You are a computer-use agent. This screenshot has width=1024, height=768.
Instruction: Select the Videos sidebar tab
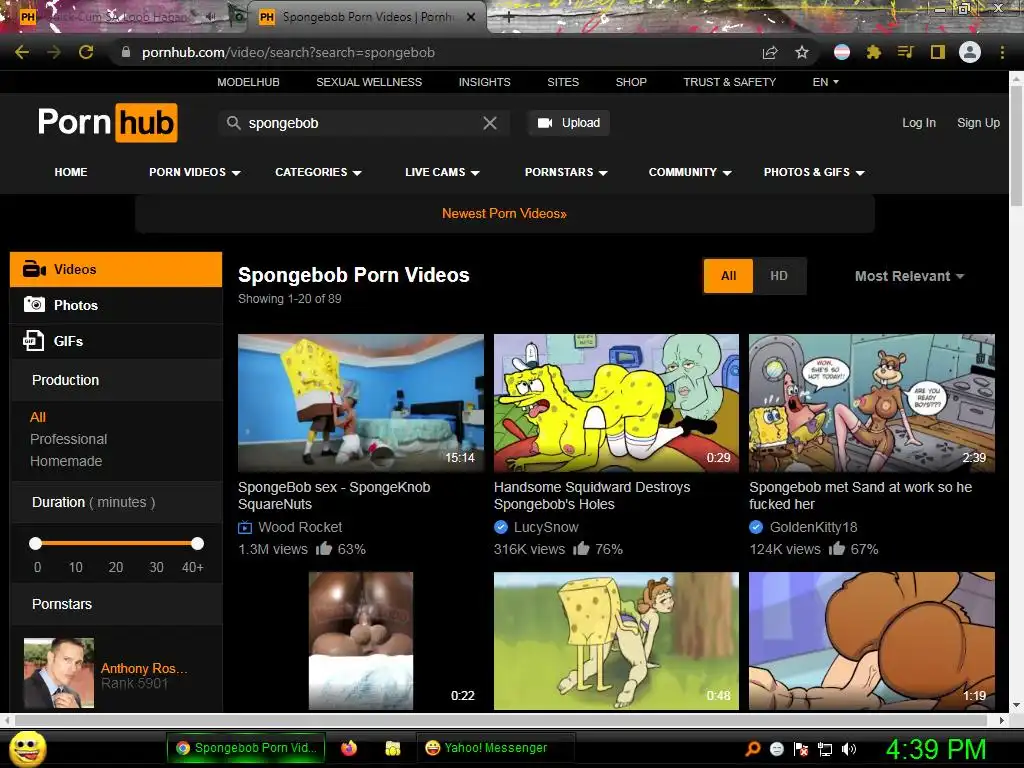click(x=116, y=269)
